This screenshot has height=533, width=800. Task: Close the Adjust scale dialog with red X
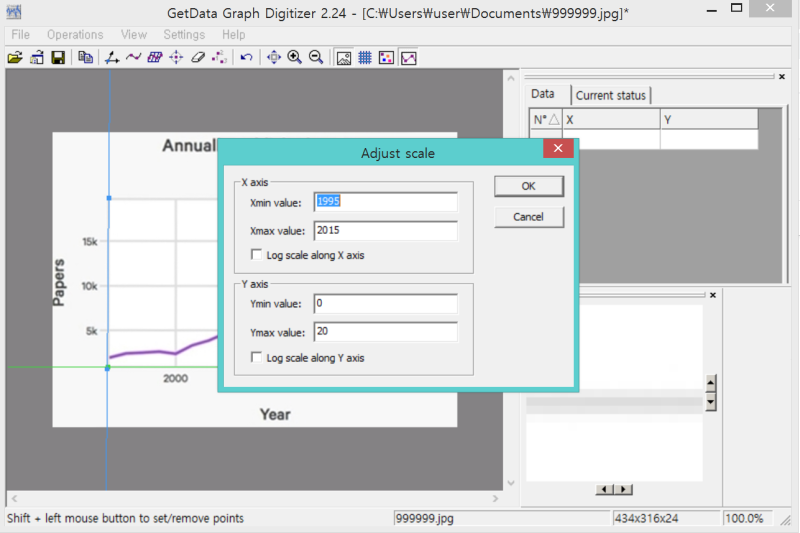coord(558,148)
